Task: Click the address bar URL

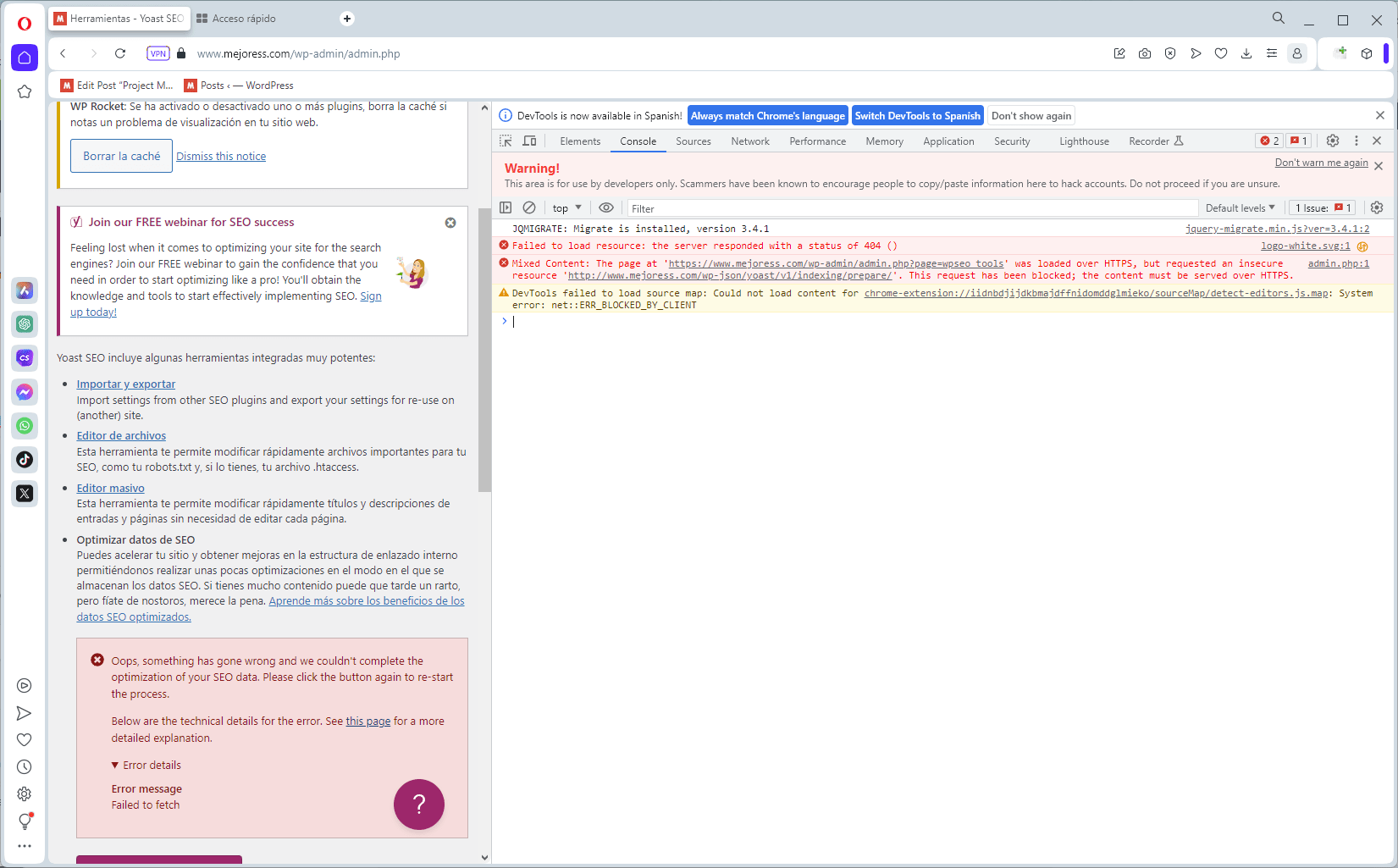Action: coord(299,53)
